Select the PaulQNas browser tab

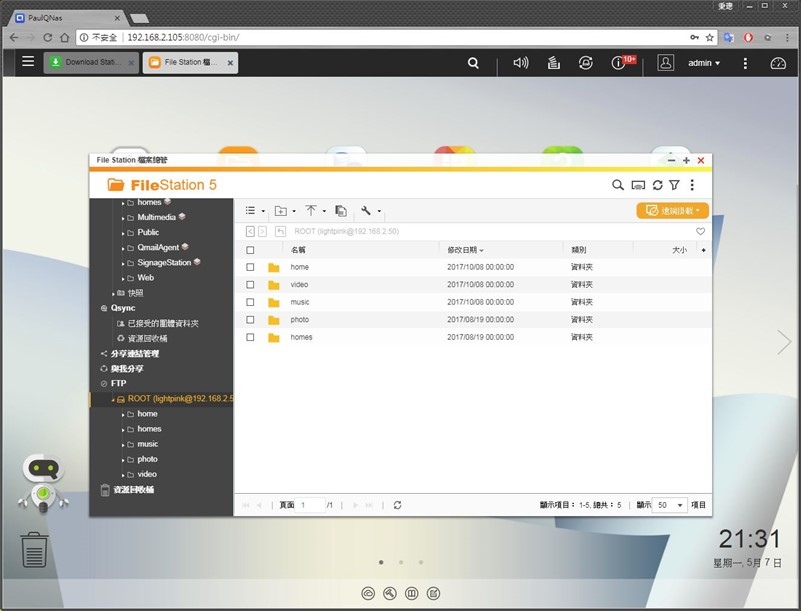66,18
